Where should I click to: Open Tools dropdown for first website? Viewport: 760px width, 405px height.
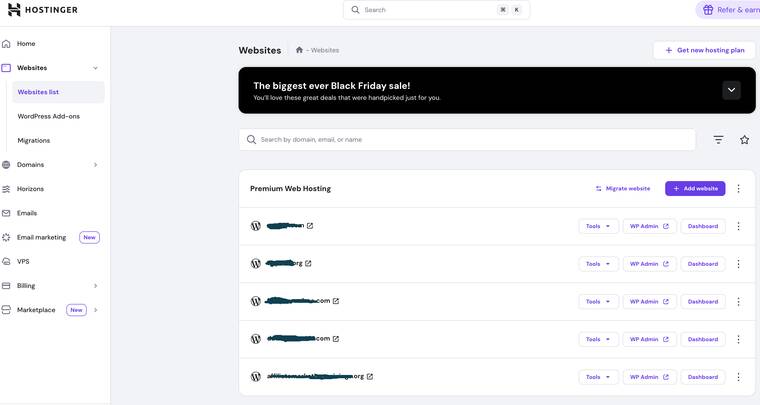coord(598,226)
